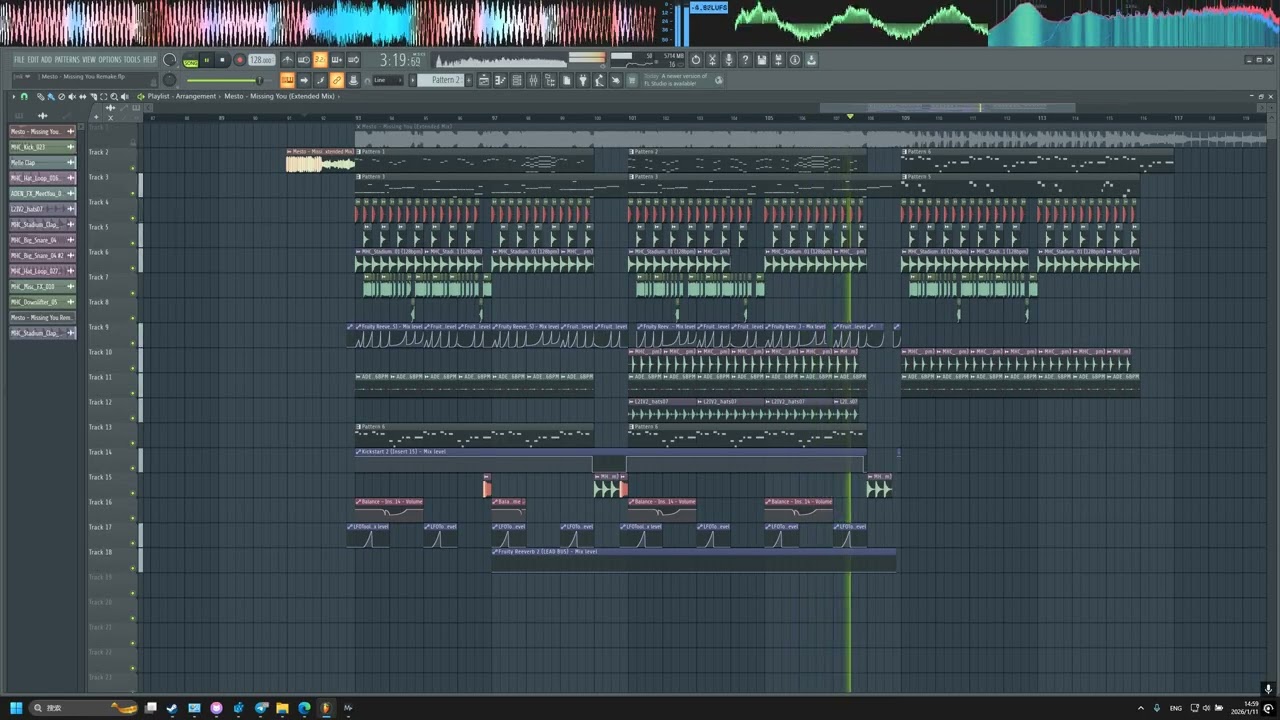Open the VIEW menu
Image resolution: width=1280 pixels, height=720 pixels.
pyautogui.click(x=89, y=60)
